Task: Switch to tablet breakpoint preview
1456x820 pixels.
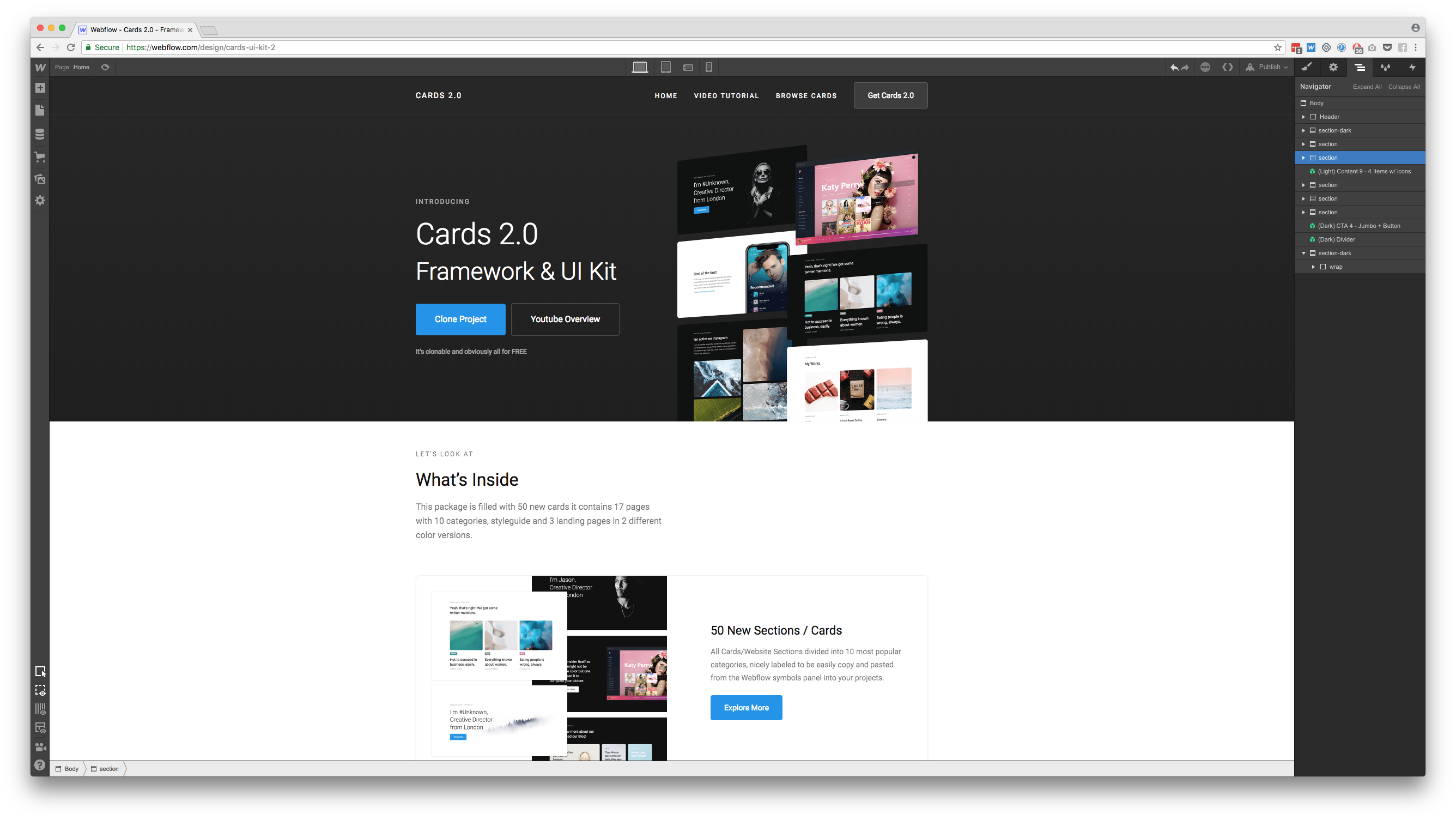Action: (665, 67)
